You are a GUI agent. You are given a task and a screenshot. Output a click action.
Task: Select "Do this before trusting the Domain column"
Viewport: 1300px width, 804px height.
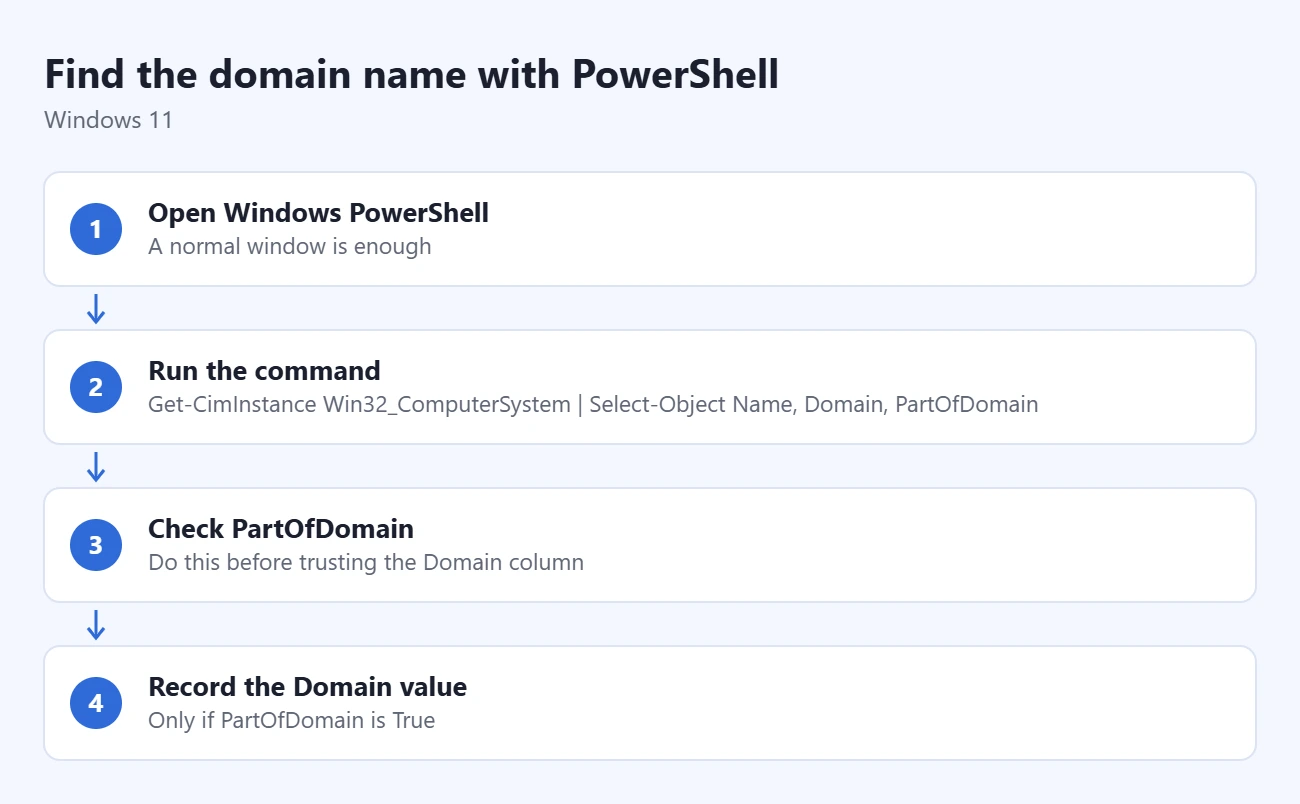(366, 562)
